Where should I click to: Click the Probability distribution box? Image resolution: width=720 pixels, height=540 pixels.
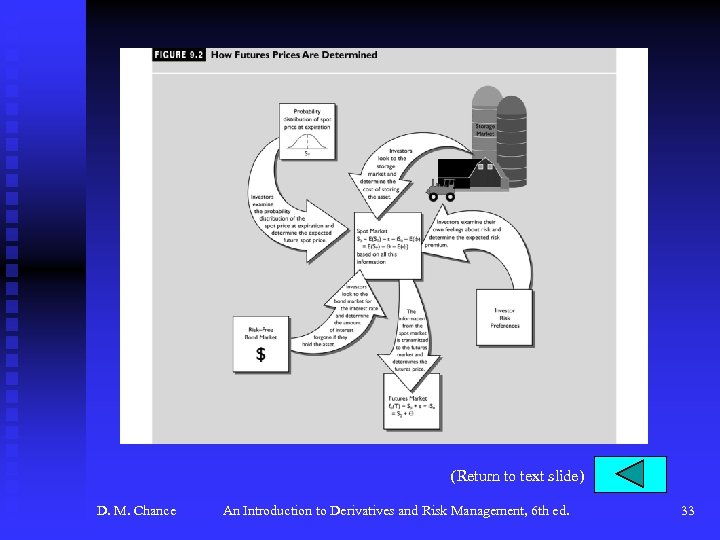coord(307,131)
